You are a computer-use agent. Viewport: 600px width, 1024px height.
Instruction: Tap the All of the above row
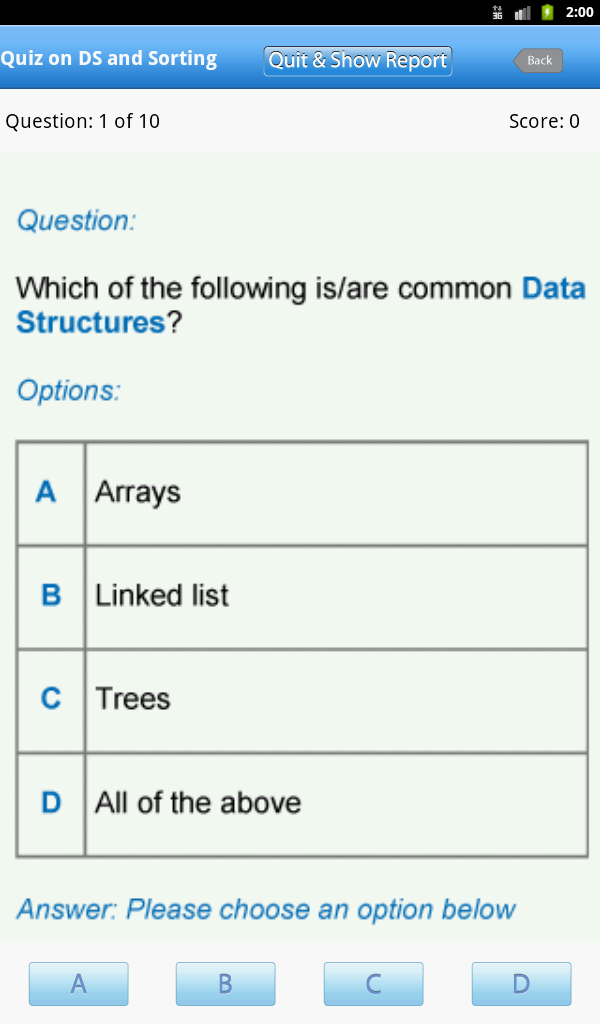click(335, 803)
